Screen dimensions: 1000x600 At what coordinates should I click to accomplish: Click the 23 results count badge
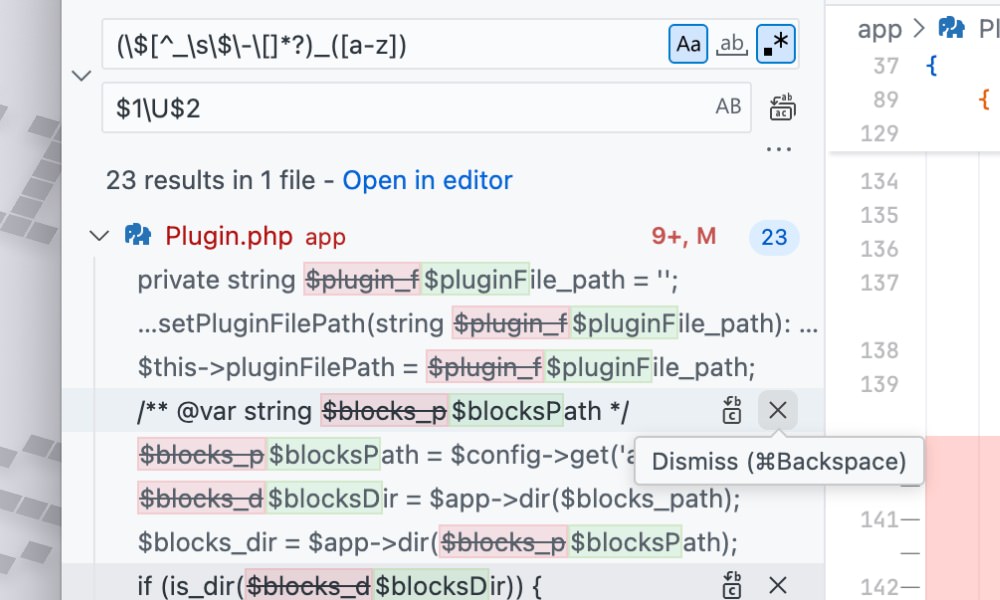pyautogui.click(x=774, y=237)
